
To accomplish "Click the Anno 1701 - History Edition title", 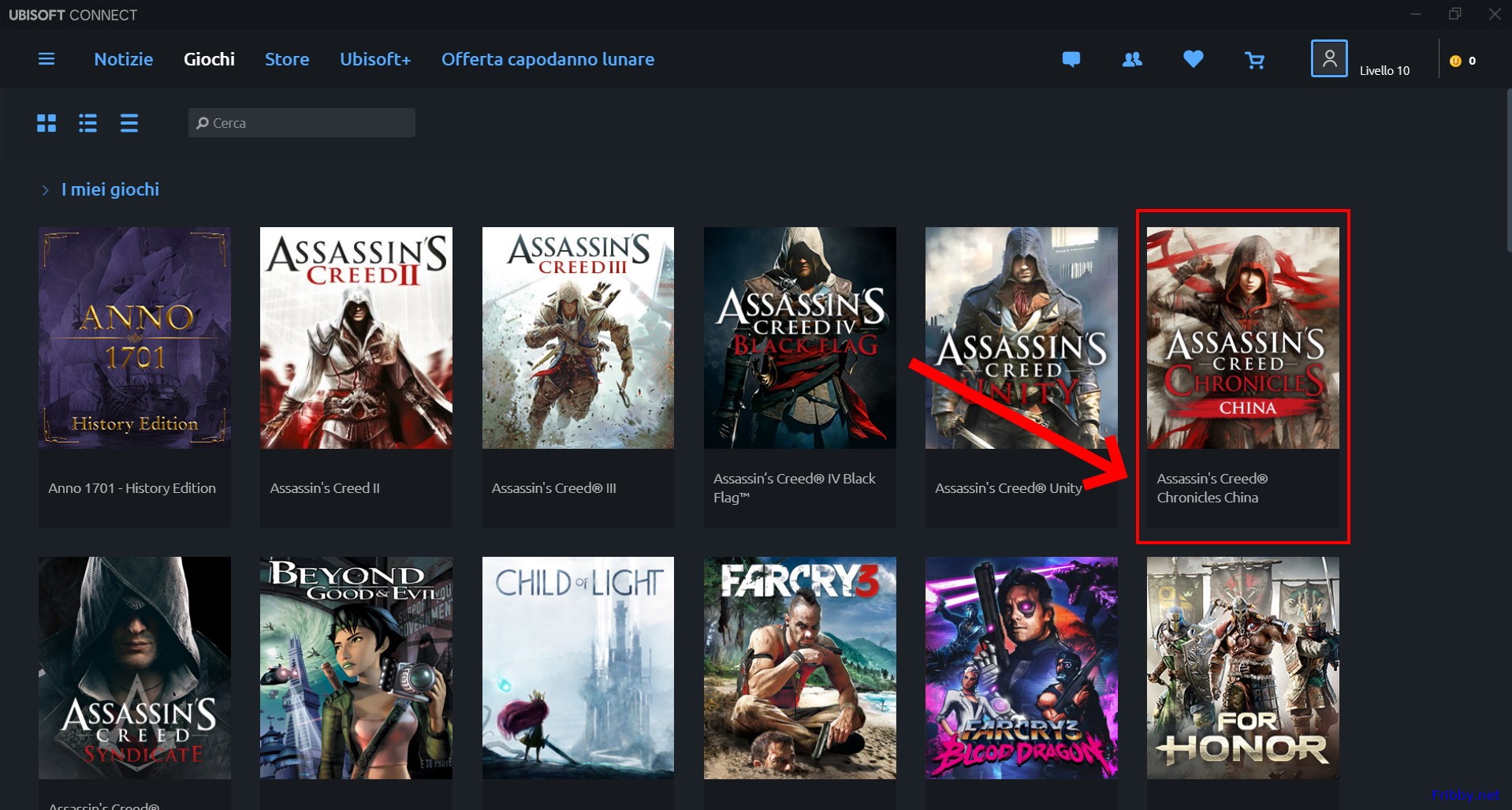I will pos(132,488).
